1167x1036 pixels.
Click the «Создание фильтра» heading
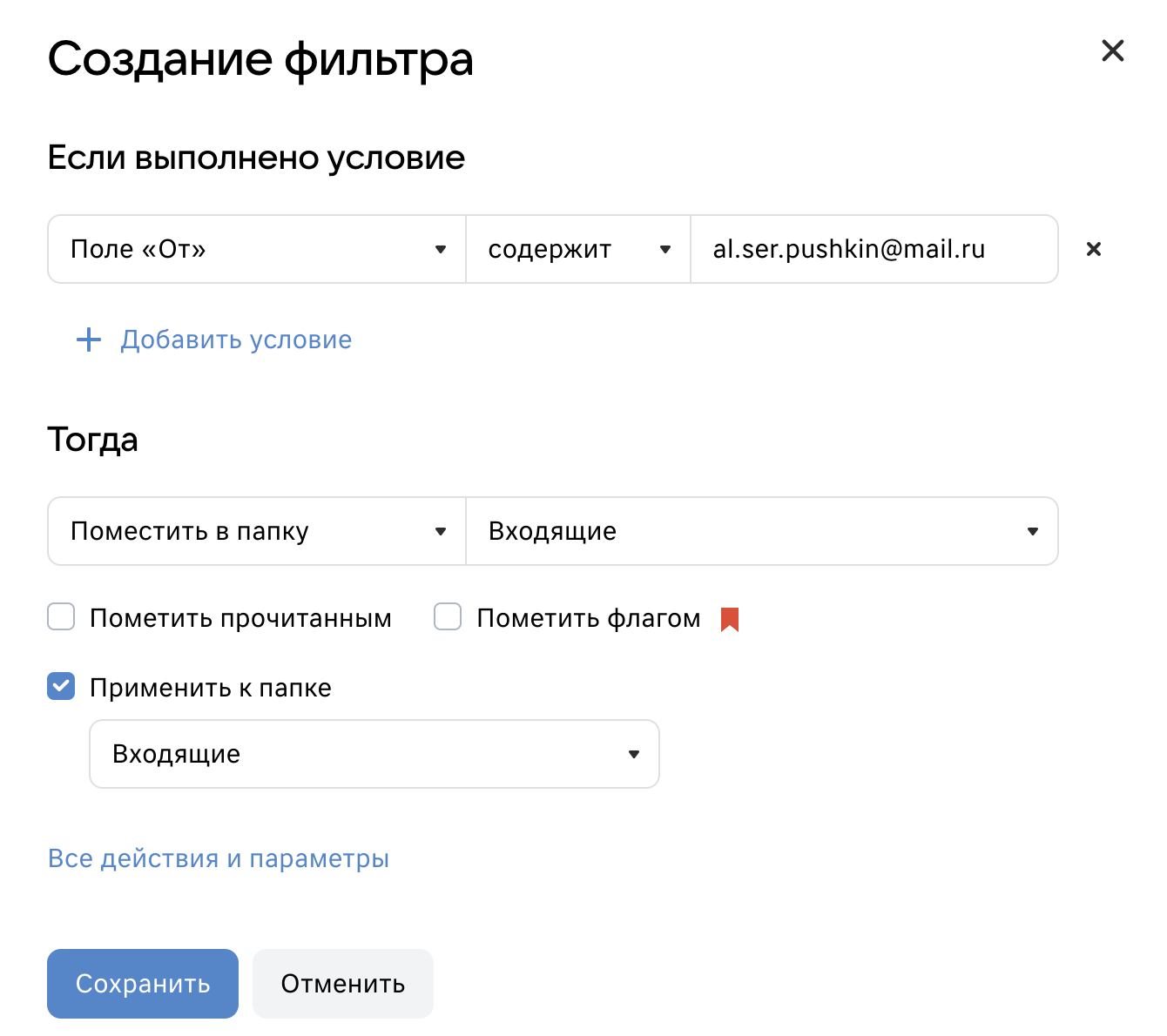tap(260, 59)
